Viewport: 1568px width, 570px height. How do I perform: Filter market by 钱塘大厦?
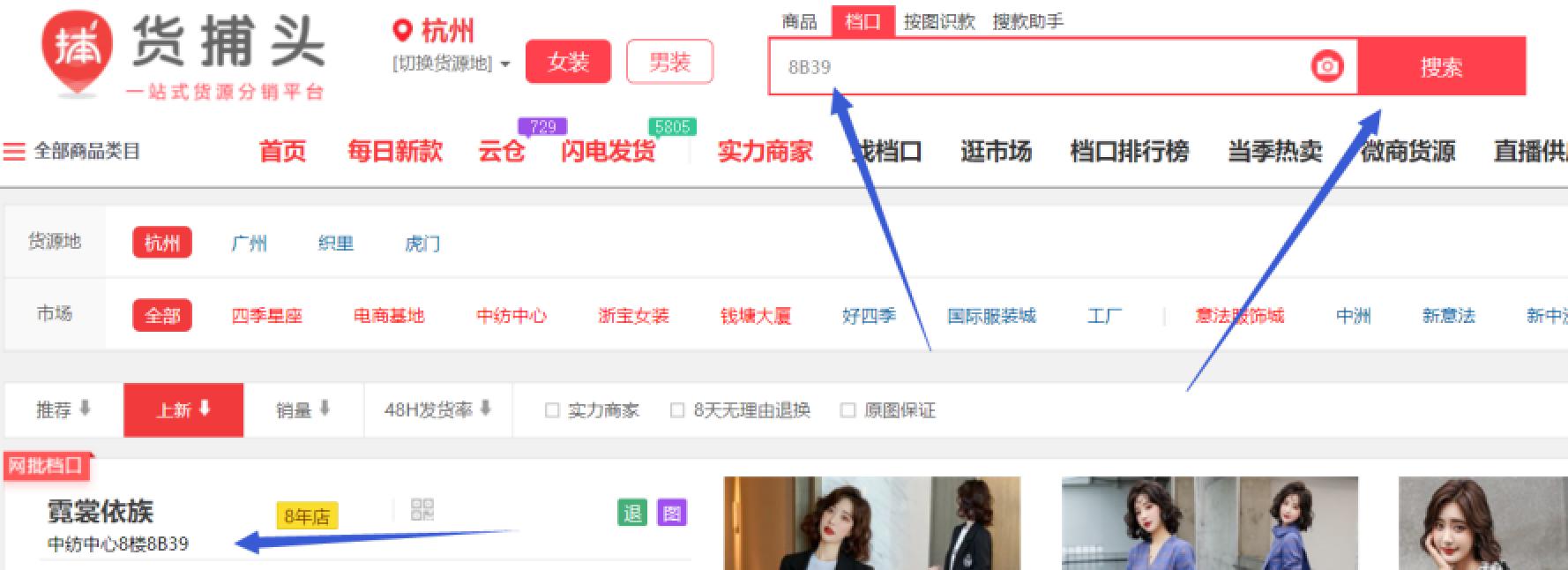tap(756, 315)
